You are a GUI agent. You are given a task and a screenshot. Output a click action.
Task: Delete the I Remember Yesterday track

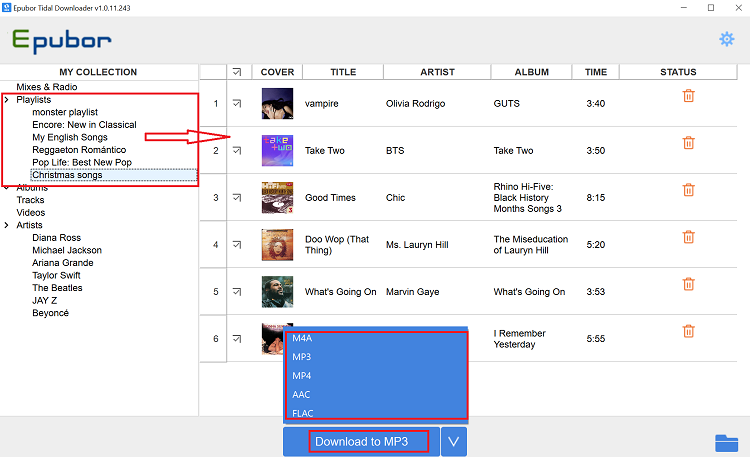[688, 331]
